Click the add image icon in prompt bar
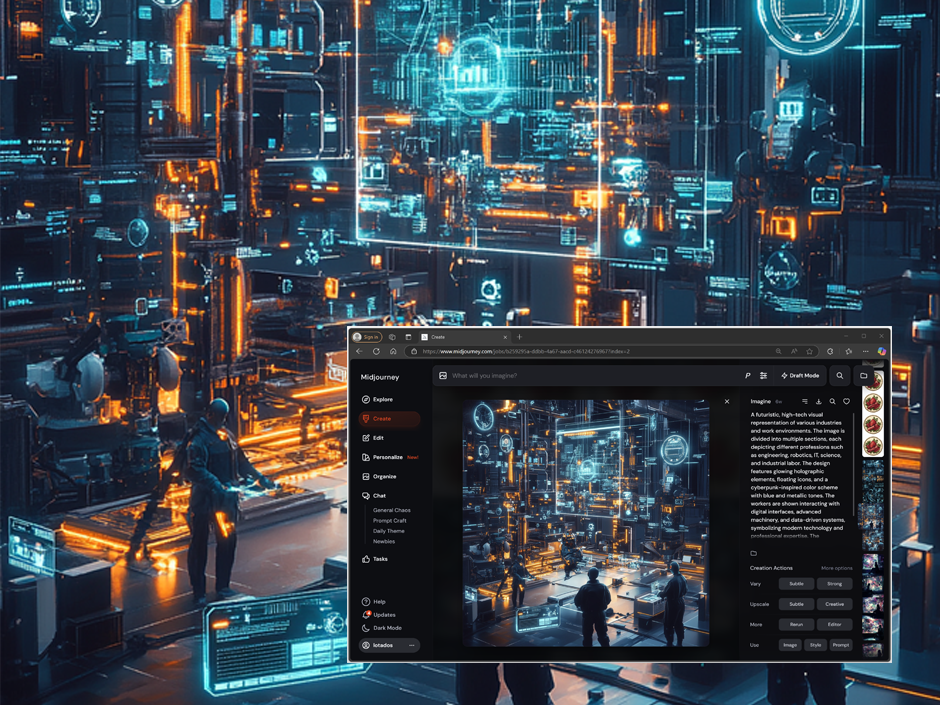The width and height of the screenshot is (940, 705). [x=443, y=376]
